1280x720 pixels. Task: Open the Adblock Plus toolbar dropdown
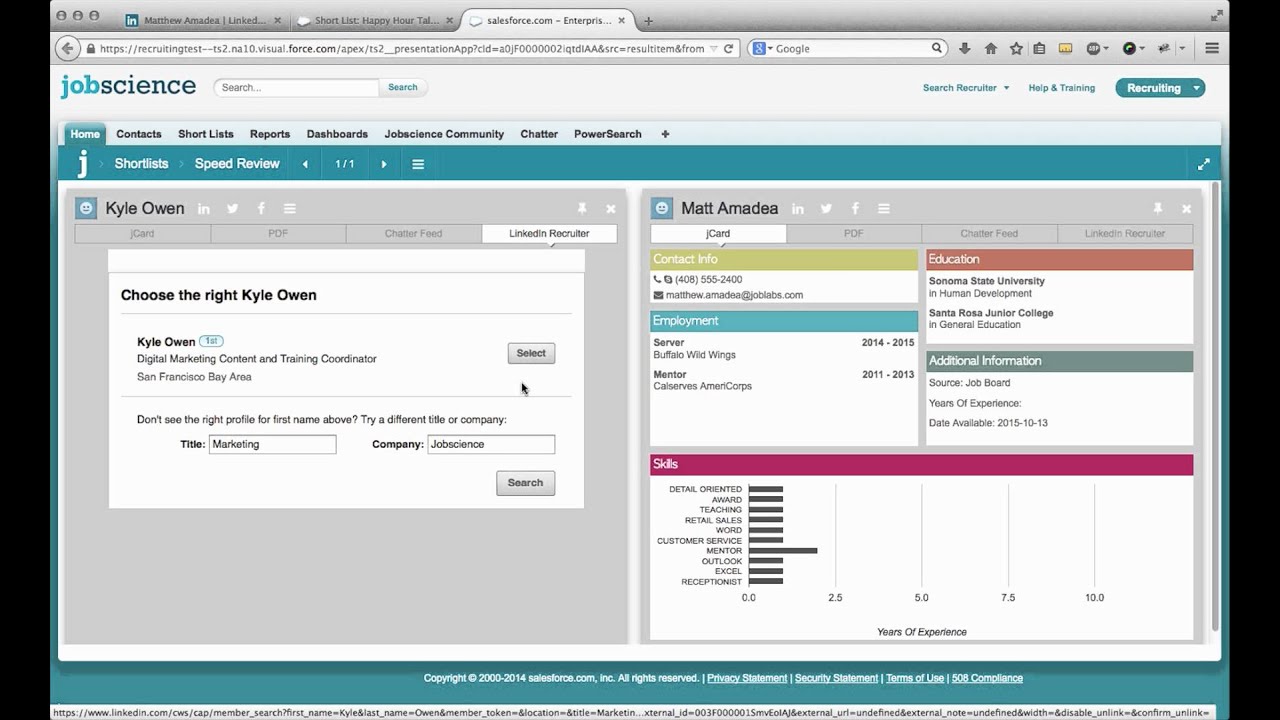[1105, 48]
